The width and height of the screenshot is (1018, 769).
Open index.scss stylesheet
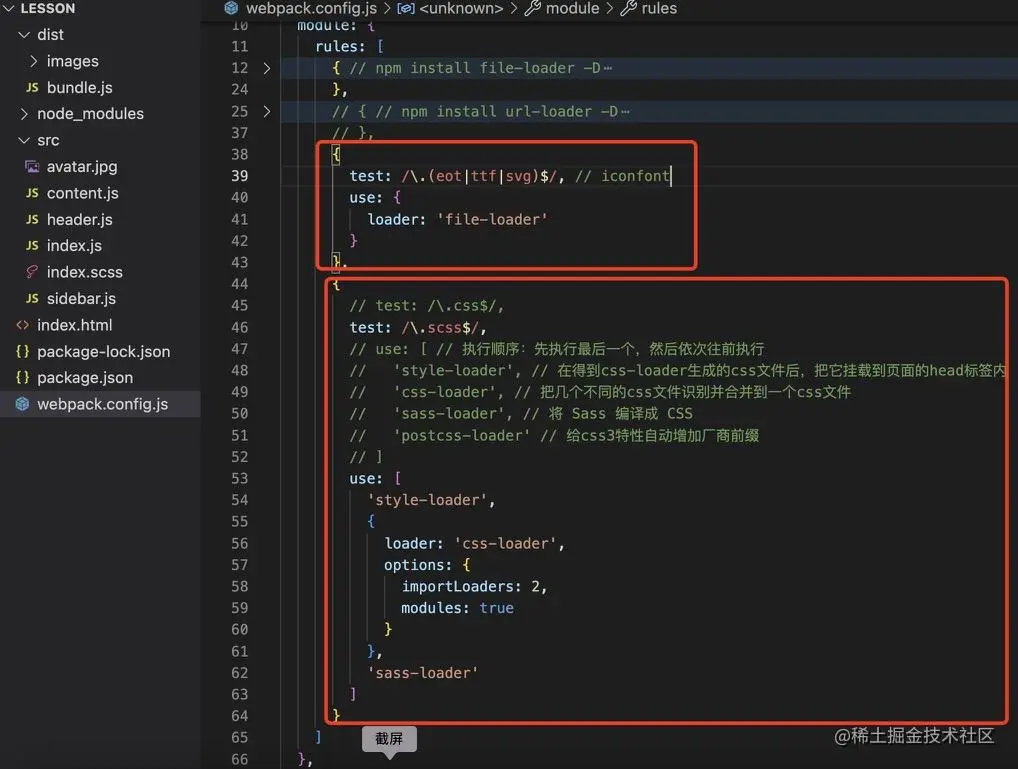(x=84, y=272)
